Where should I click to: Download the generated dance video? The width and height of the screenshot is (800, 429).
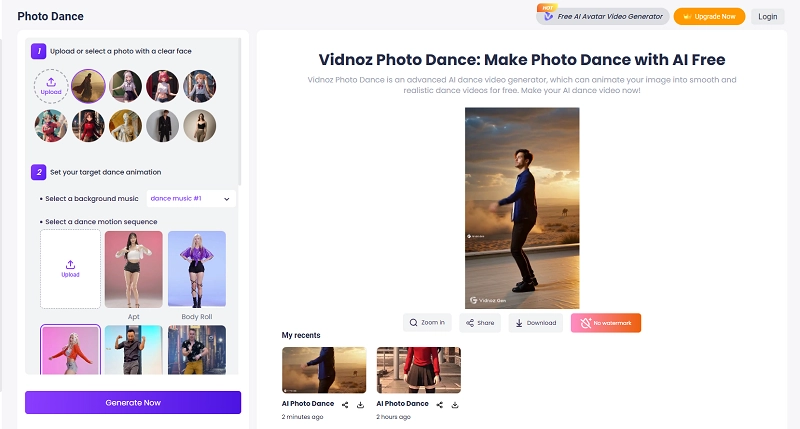[536, 323]
